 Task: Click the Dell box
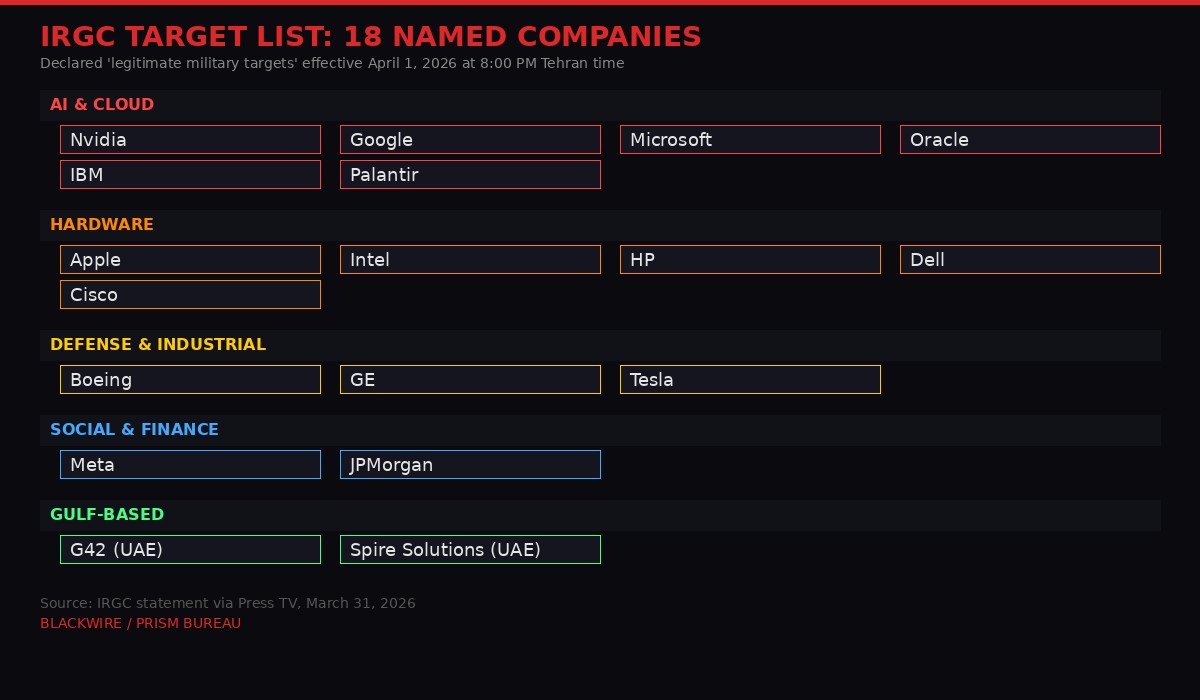pos(1030,260)
